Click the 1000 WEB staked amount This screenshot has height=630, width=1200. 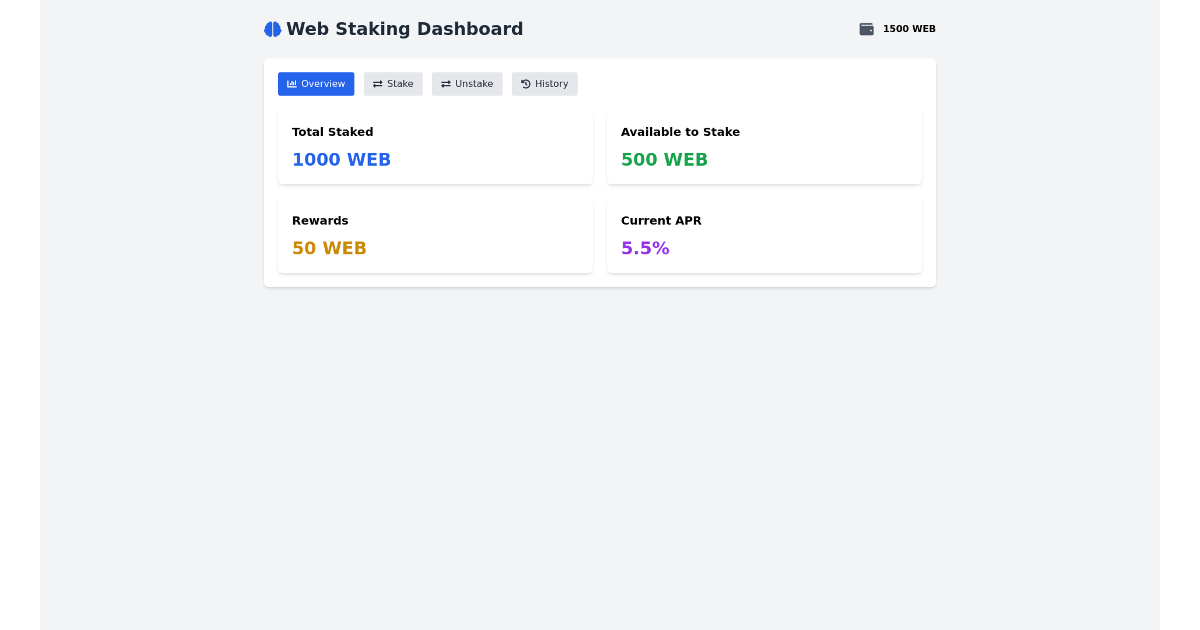click(341, 159)
